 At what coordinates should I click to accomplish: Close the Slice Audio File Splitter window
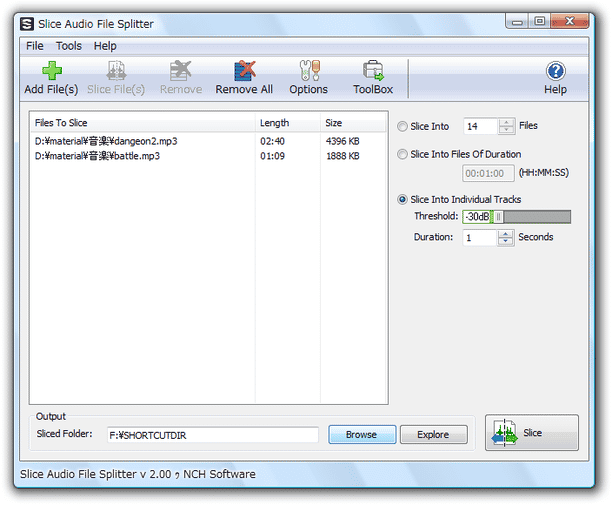tap(569, 21)
